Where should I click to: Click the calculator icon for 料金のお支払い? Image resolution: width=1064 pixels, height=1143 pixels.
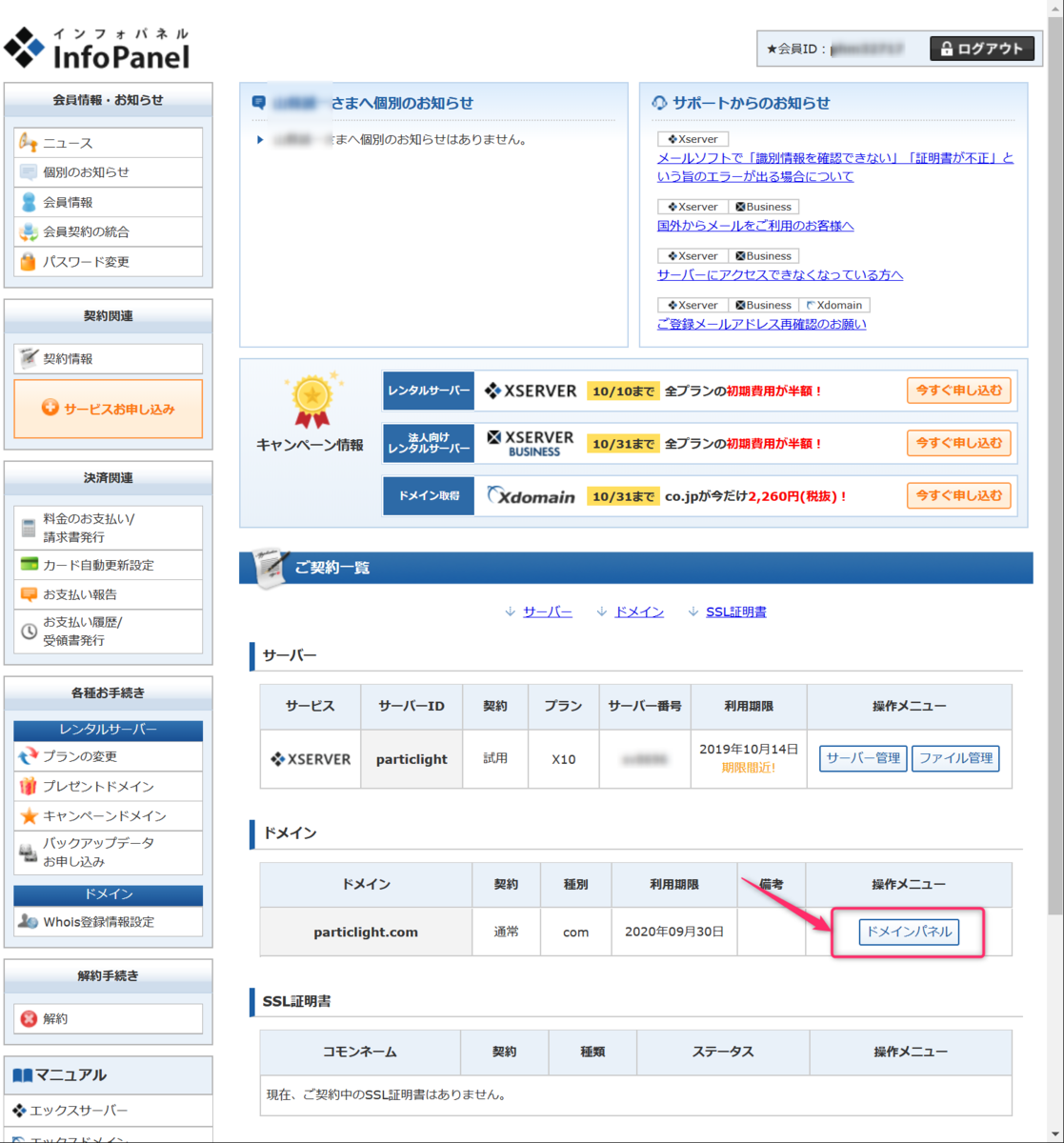(x=29, y=528)
